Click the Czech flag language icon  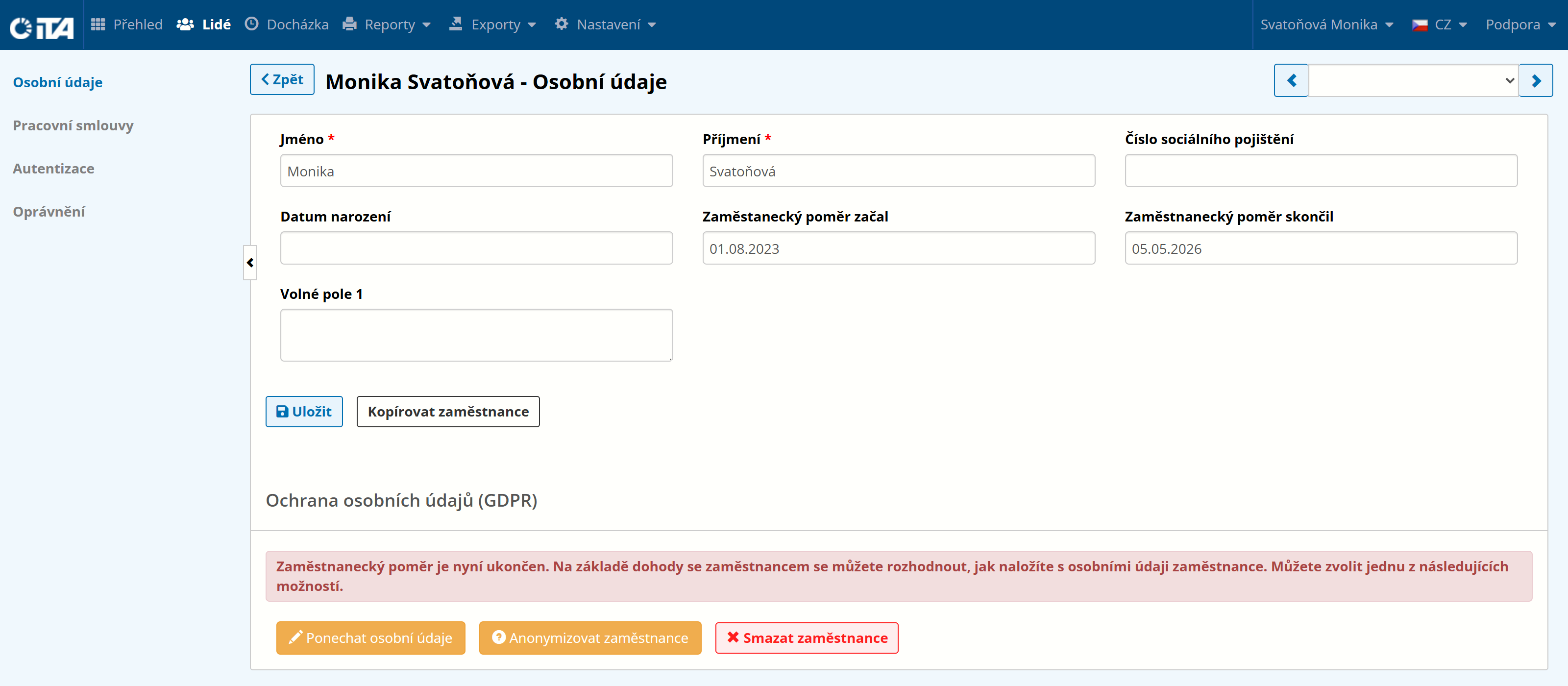(x=1420, y=25)
